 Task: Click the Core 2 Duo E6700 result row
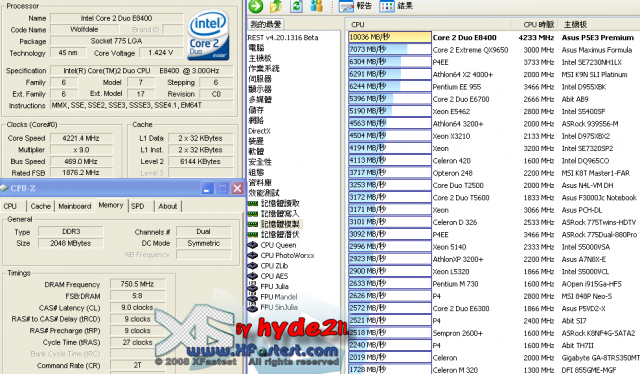tap(493, 99)
